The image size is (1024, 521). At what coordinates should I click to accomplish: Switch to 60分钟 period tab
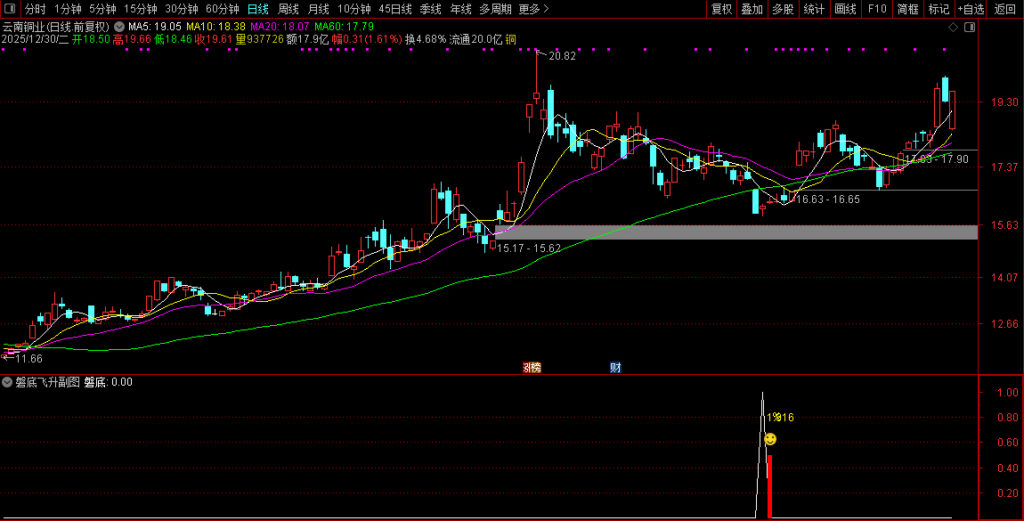pyautogui.click(x=222, y=9)
